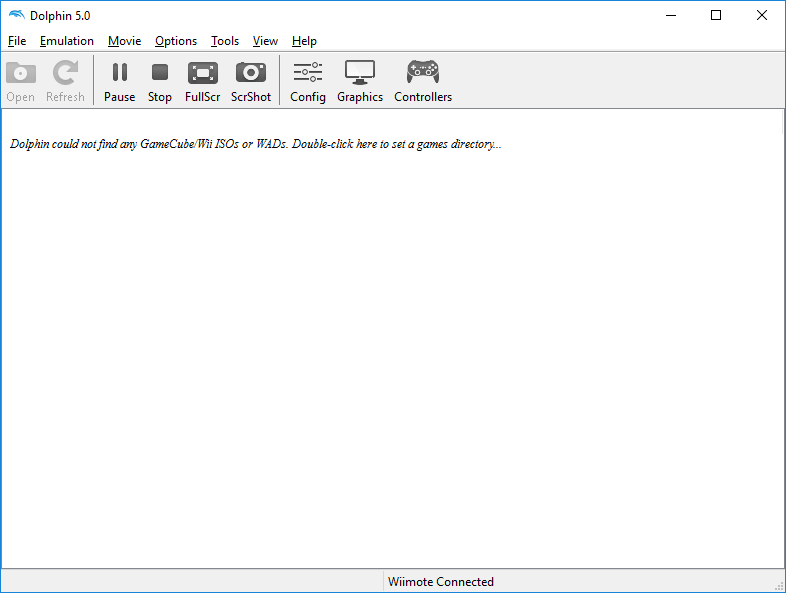Open the File menu
This screenshot has height=593, width=786.
point(17,41)
